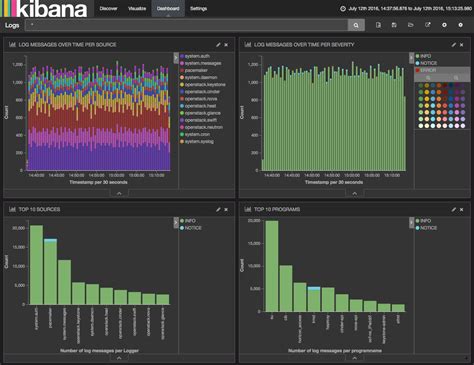Open the new dashboard icon
474x365 pixels.
(x=378, y=25)
